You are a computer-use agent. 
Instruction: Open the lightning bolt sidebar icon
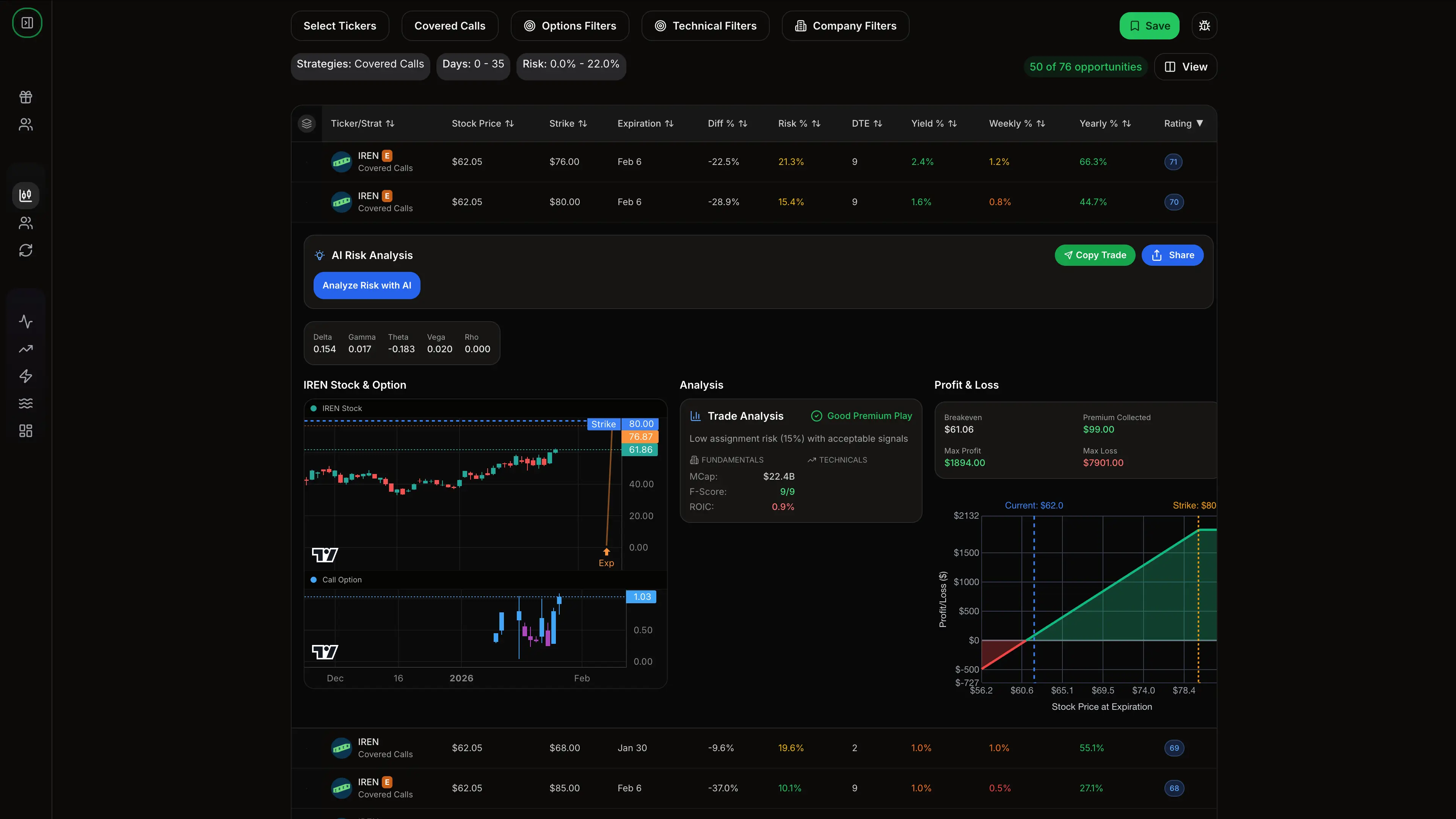25,377
